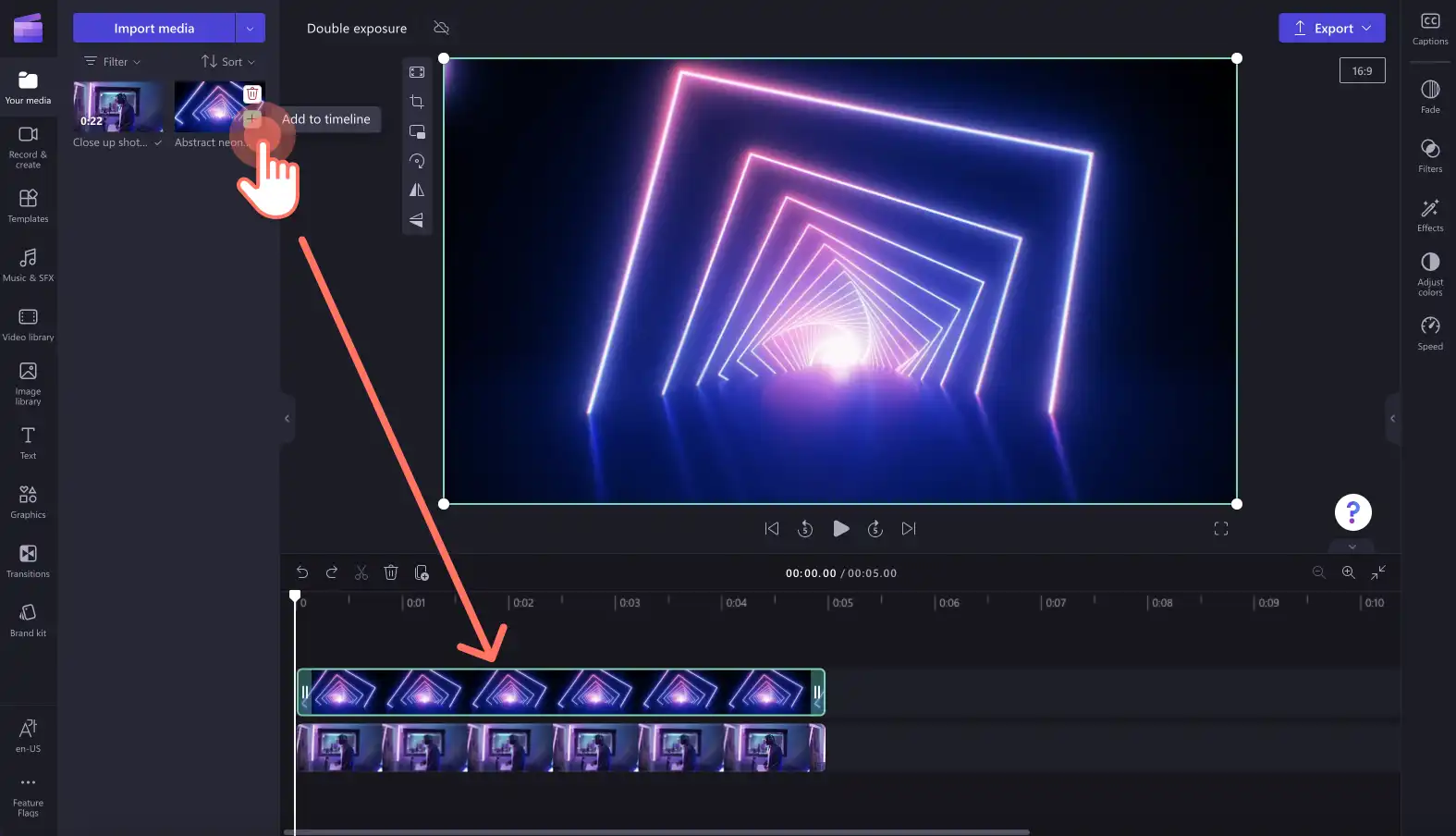The height and width of the screenshot is (836, 1456).
Task: Flip the clip vertically
Action: 417,220
